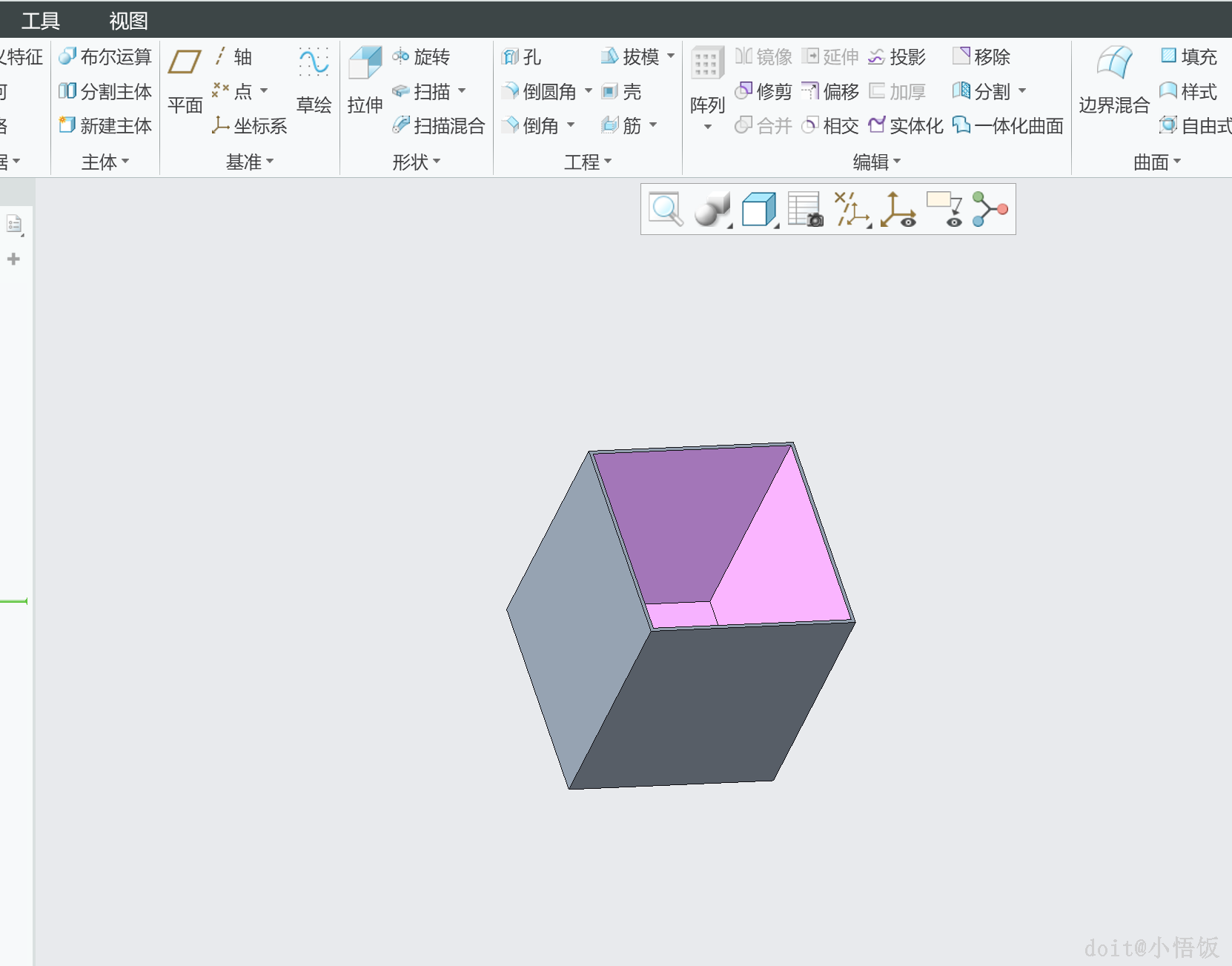Toggle spin center display icon
This screenshot has width=1232, height=966.
898,210
